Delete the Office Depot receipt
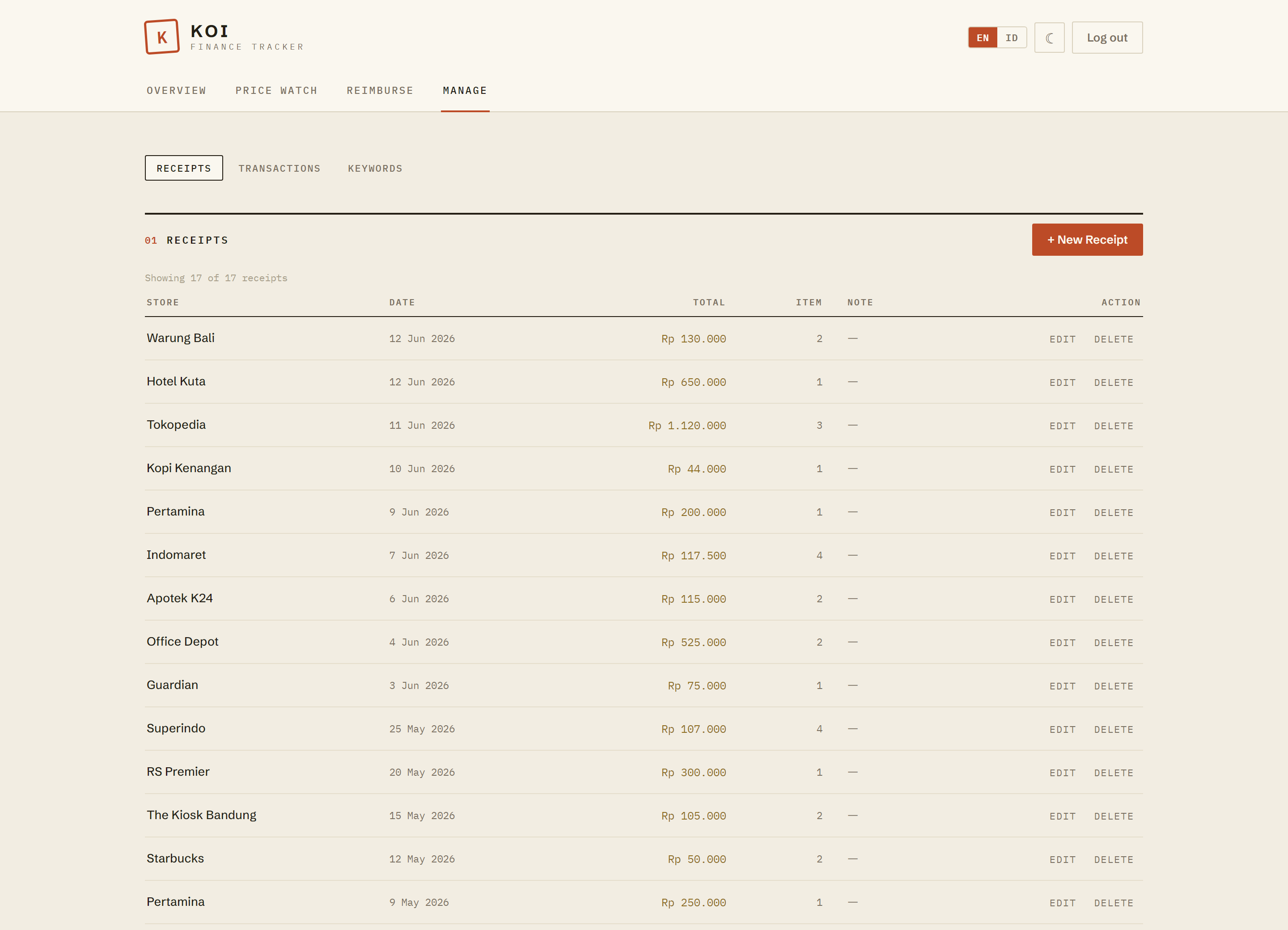Image resolution: width=1288 pixels, height=930 pixels. tap(1114, 643)
